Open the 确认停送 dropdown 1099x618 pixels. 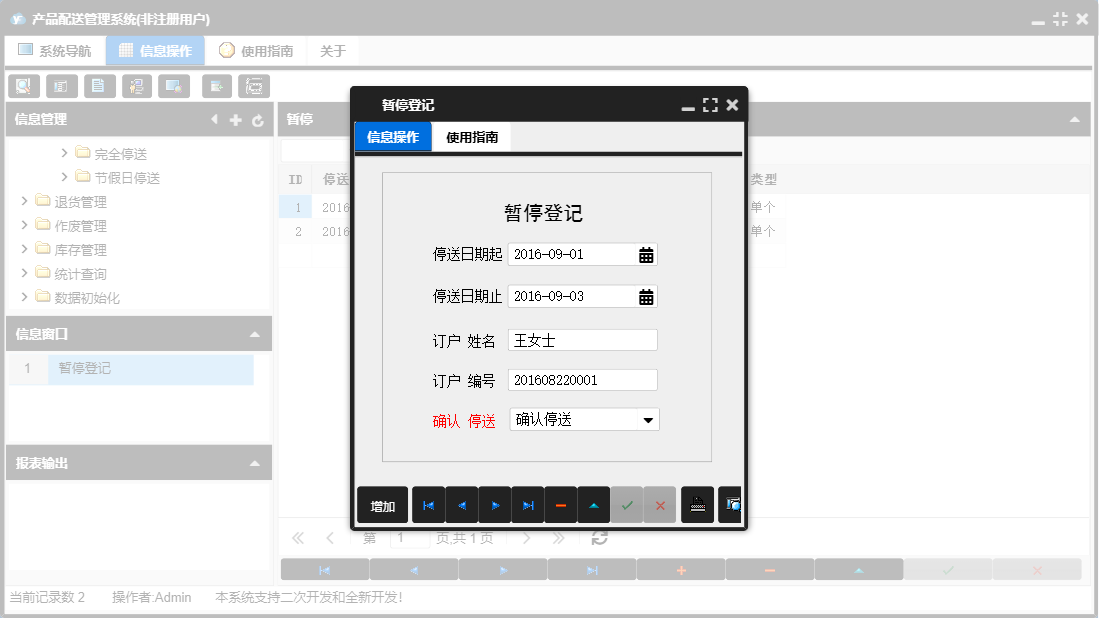point(647,419)
